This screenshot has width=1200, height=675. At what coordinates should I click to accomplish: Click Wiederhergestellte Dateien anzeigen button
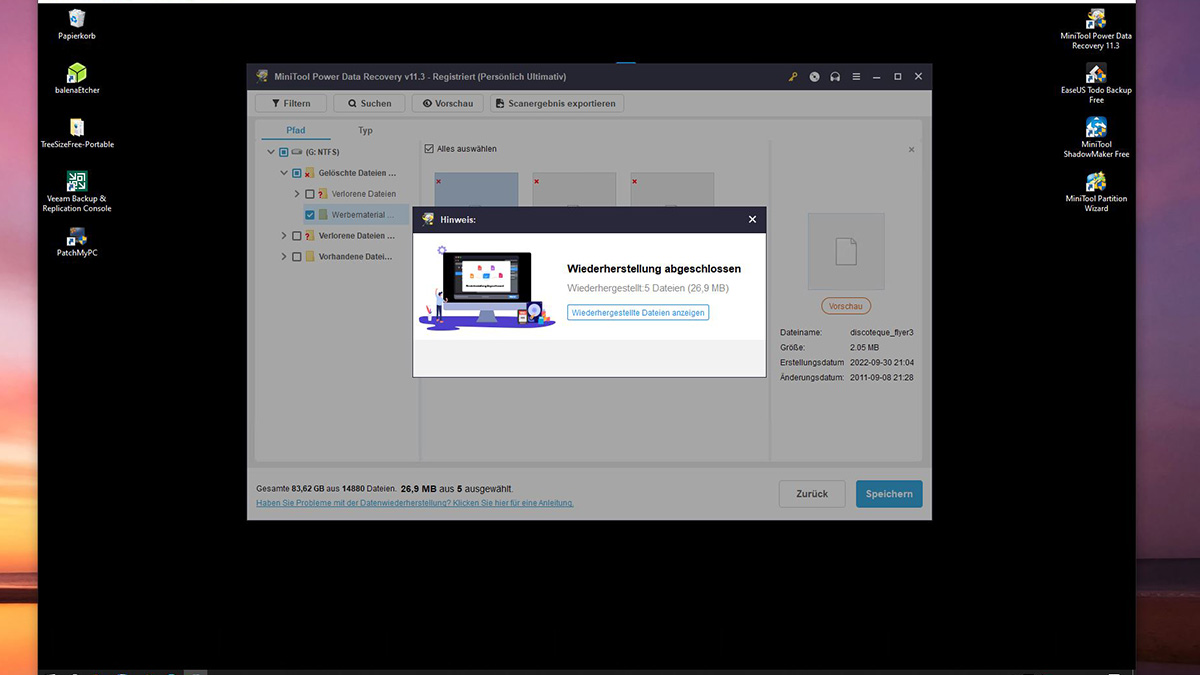[x=638, y=313]
